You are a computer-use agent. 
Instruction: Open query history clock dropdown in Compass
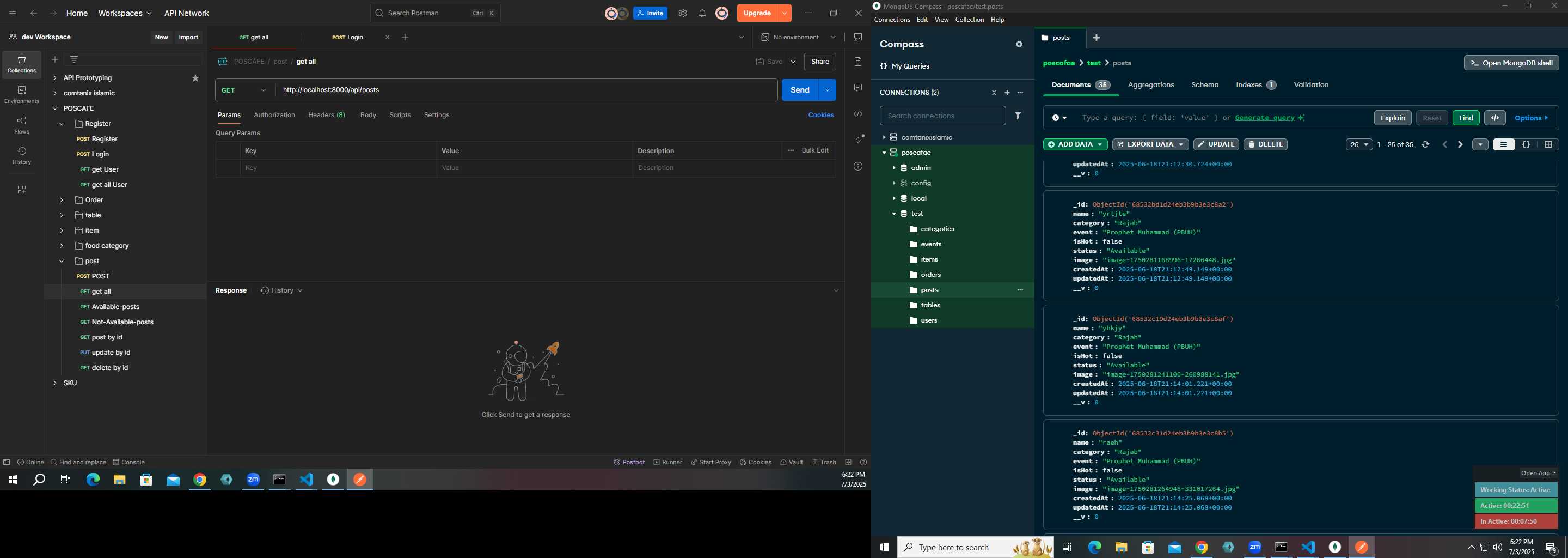1059,118
